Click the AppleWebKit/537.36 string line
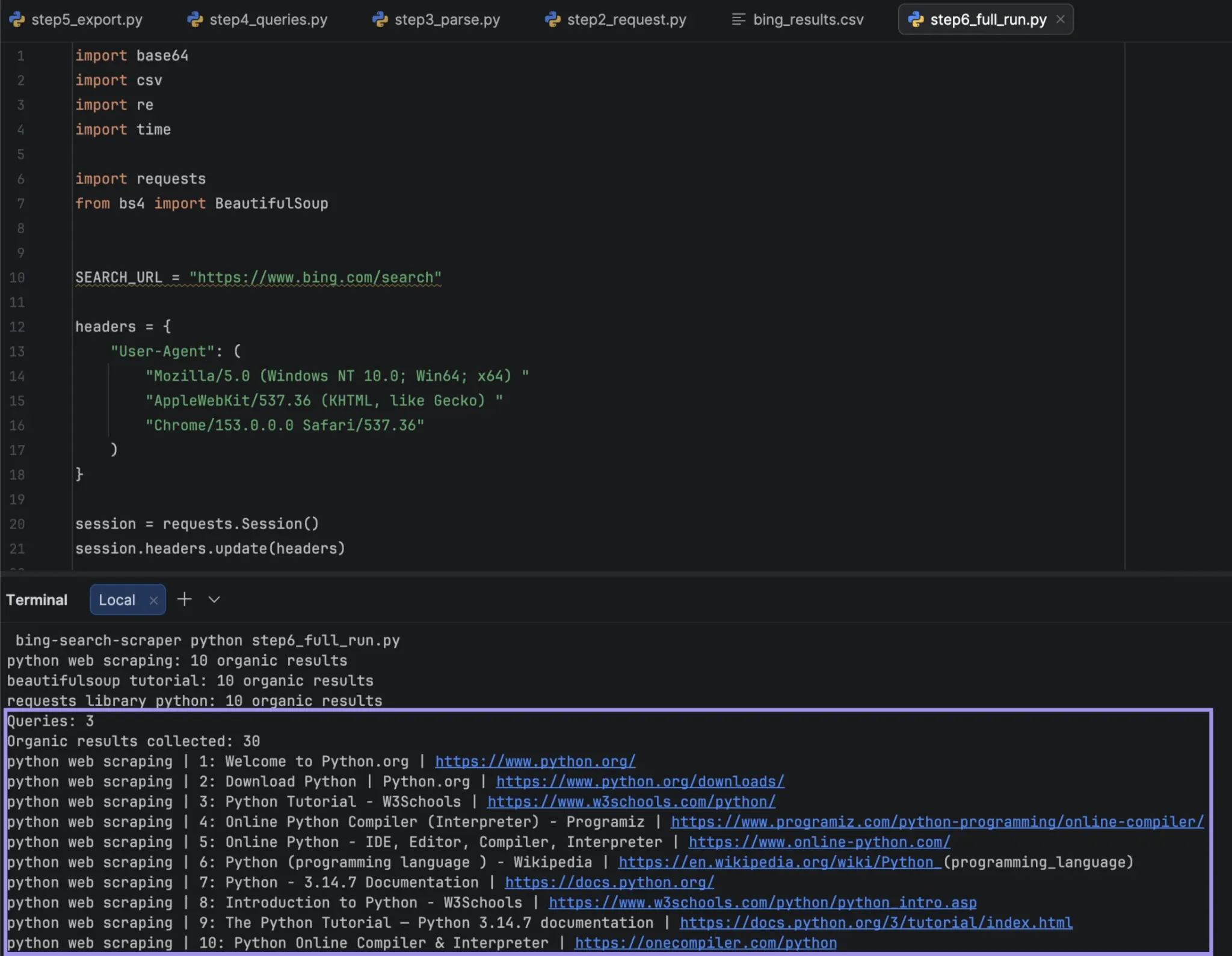This screenshot has height=956, width=1232. click(324, 400)
